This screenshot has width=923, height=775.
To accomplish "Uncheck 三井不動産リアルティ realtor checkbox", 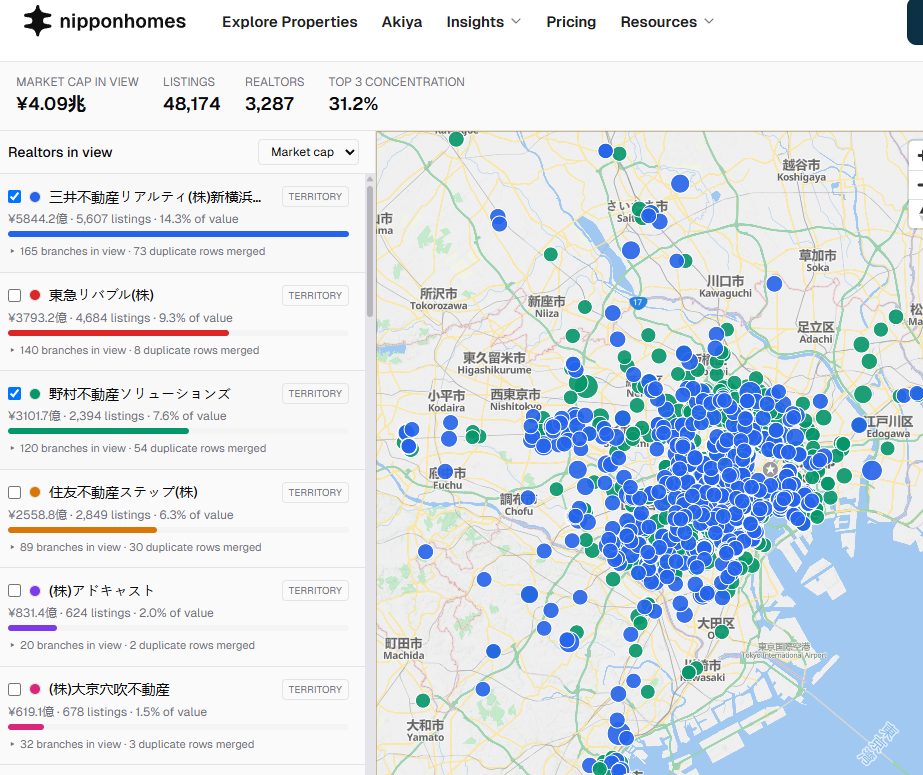I will click(x=15, y=197).
